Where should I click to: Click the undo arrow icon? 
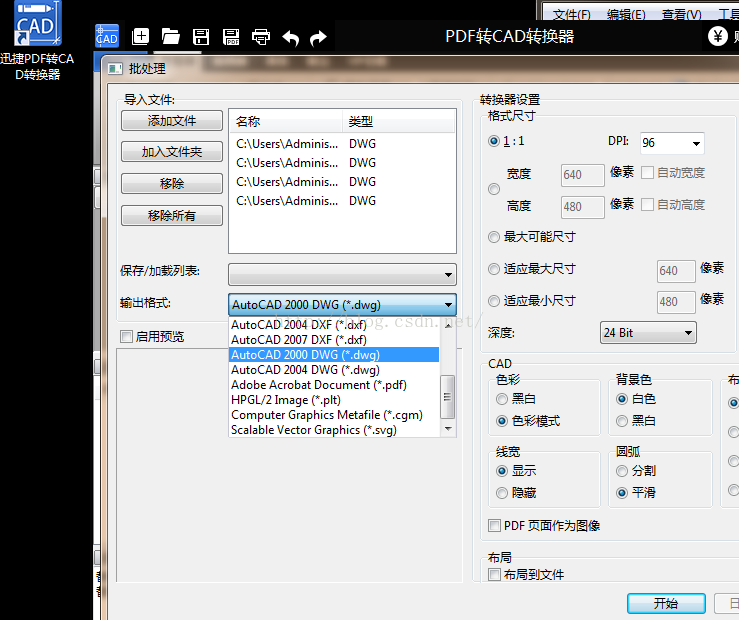click(291, 38)
